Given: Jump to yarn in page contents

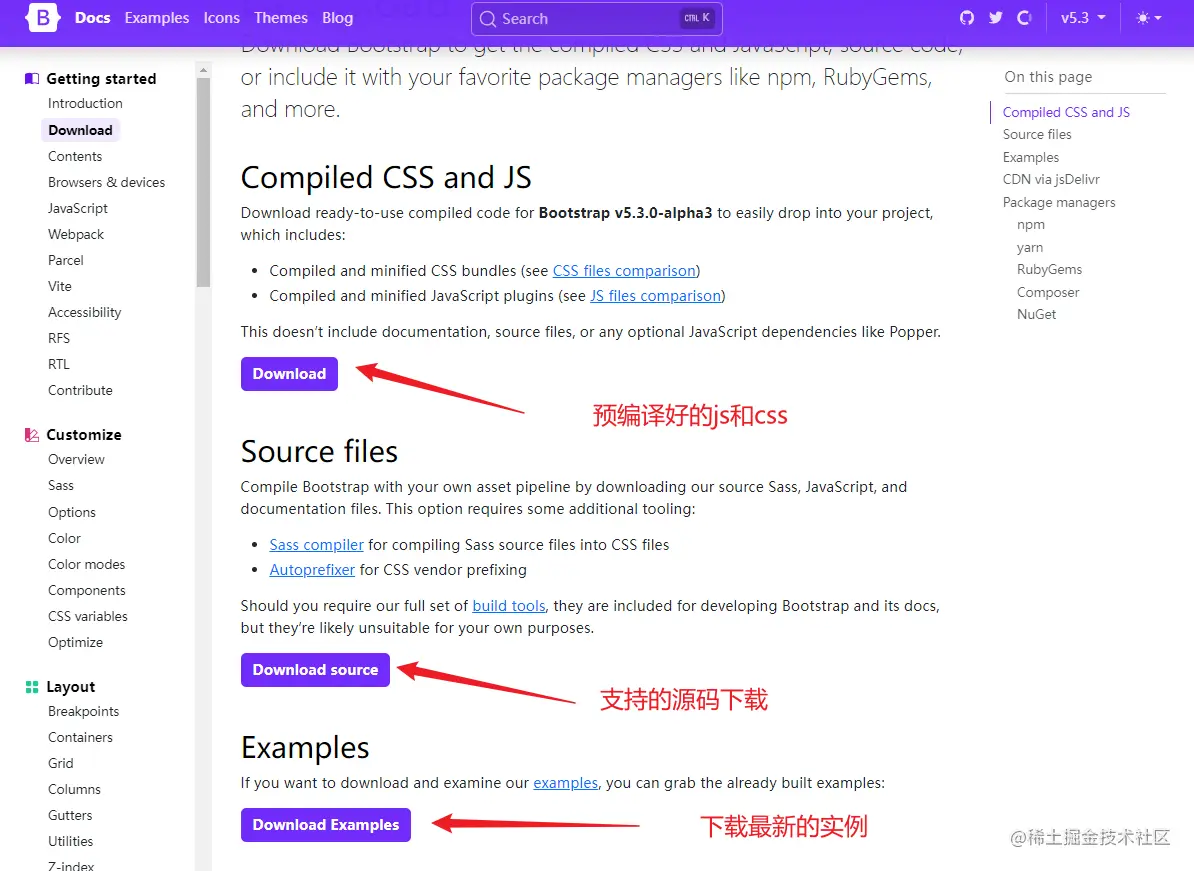Looking at the screenshot, I should click(x=1030, y=247).
